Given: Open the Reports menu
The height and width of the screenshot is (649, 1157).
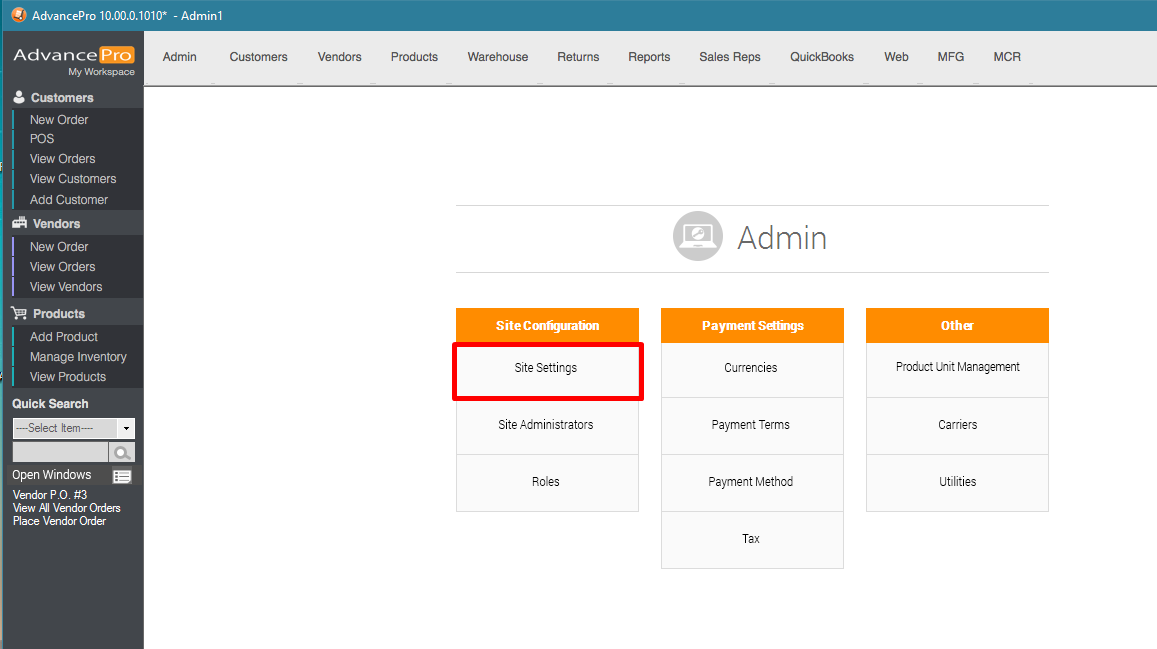Looking at the screenshot, I should pyautogui.click(x=649, y=57).
